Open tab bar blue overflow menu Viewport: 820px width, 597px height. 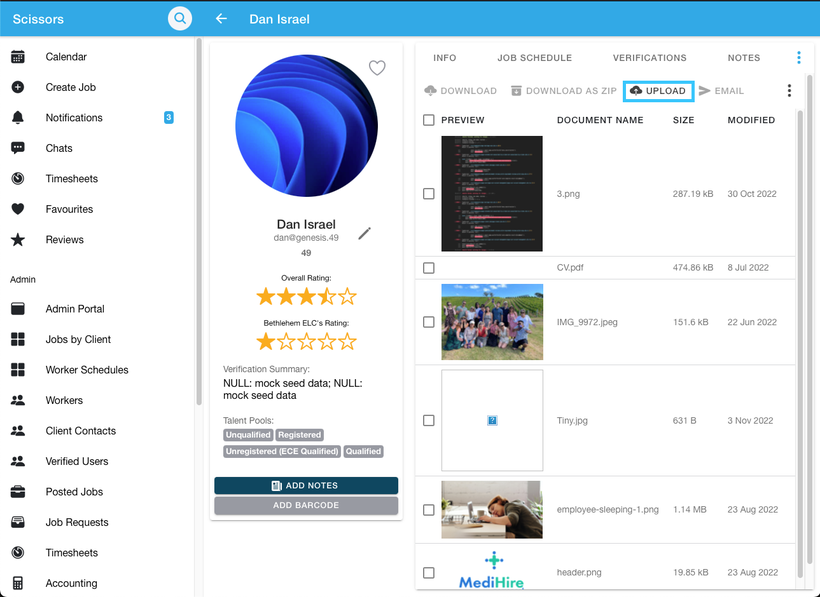coord(799,58)
